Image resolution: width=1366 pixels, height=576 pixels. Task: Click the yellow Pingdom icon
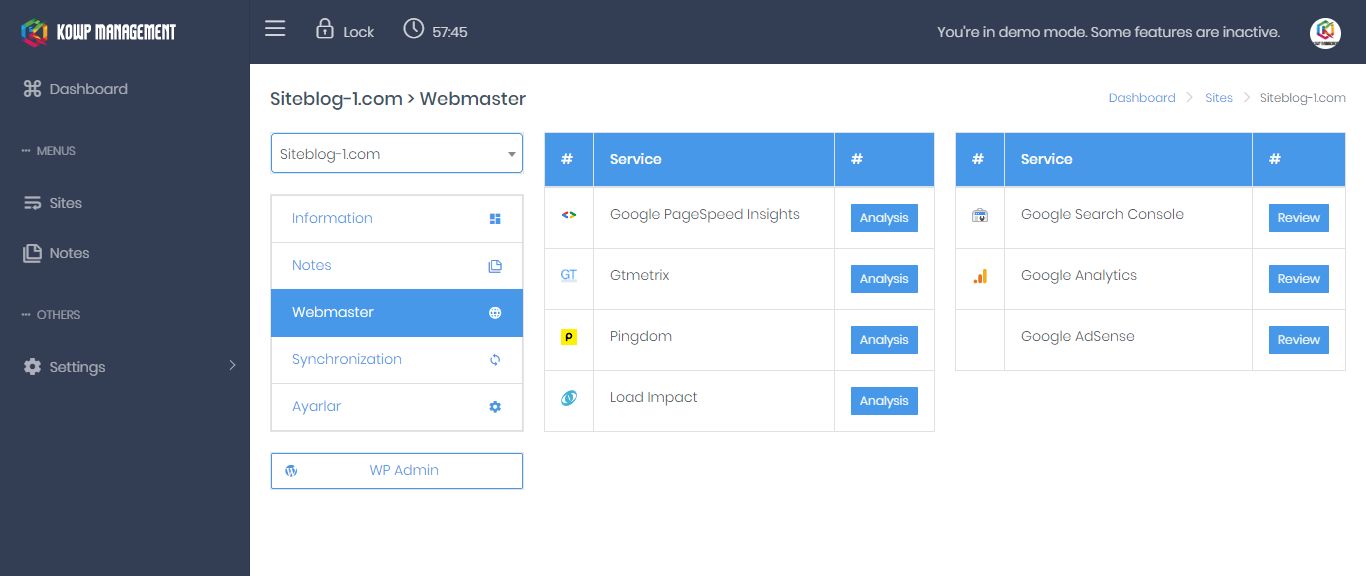(x=569, y=337)
